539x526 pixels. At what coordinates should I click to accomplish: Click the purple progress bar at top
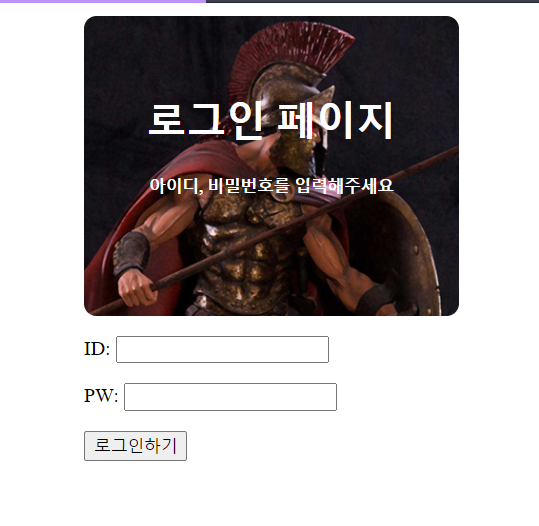click(x=103, y=1)
